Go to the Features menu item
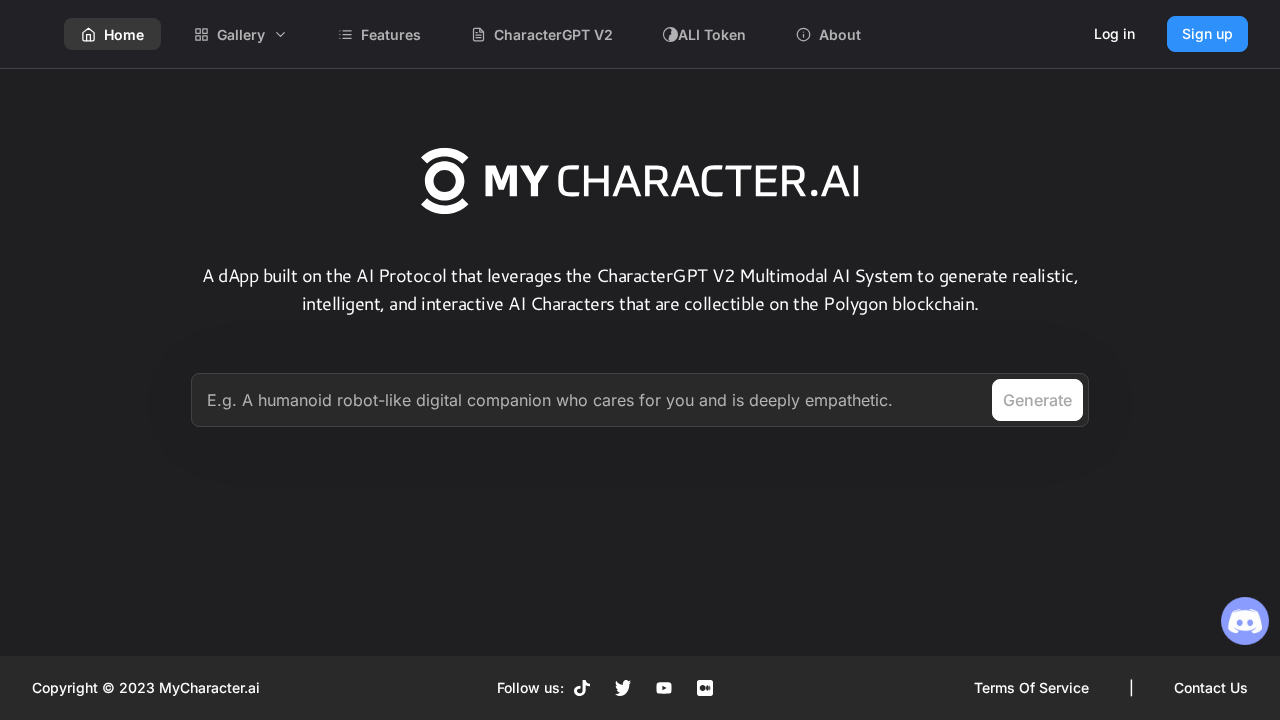The image size is (1280, 720). click(x=379, y=35)
